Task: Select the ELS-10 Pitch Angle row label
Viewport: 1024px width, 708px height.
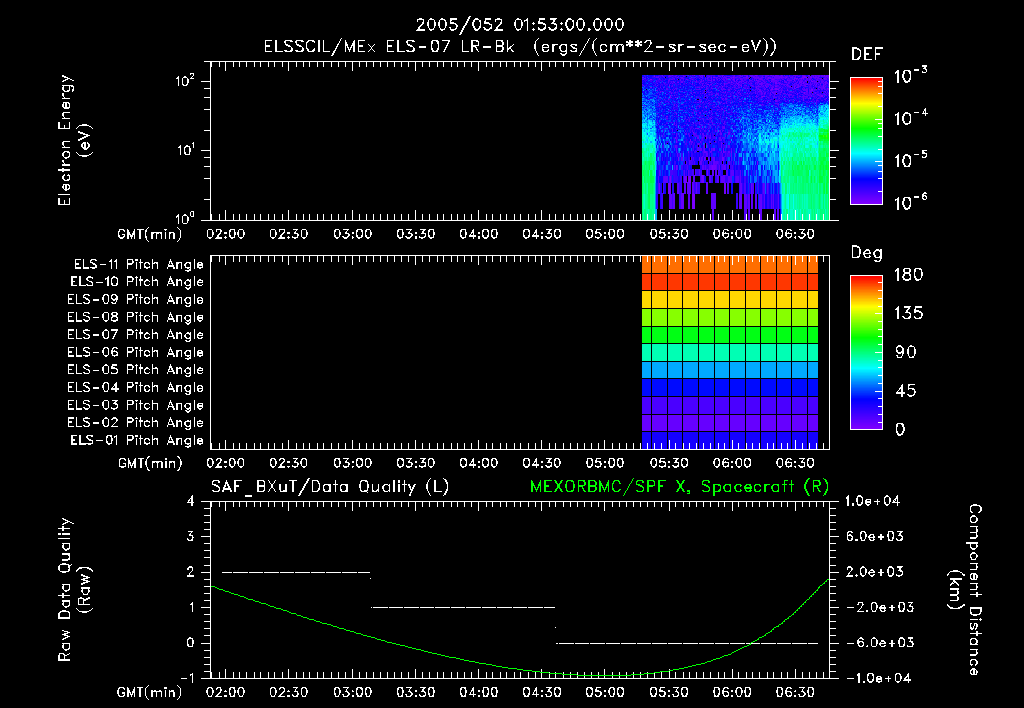Action: click(x=137, y=282)
